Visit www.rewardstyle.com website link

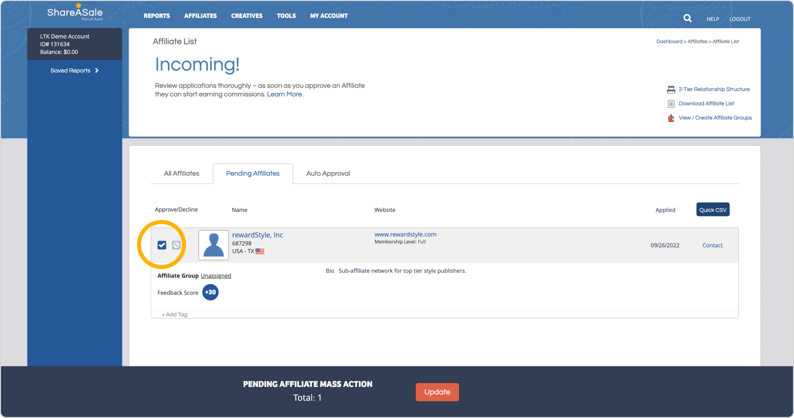[405, 235]
